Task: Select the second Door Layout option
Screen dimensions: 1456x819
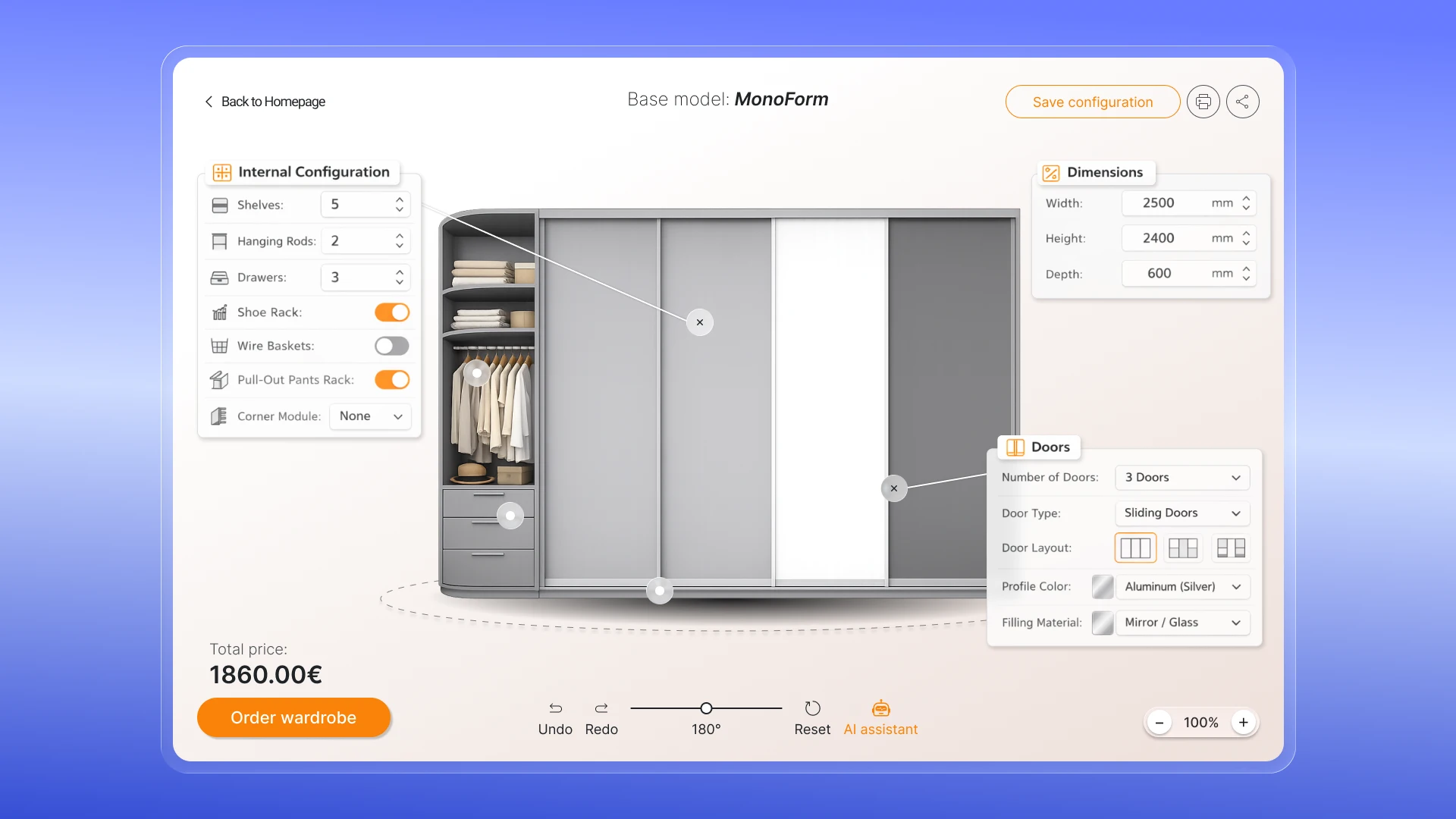Action: pos(1183,548)
